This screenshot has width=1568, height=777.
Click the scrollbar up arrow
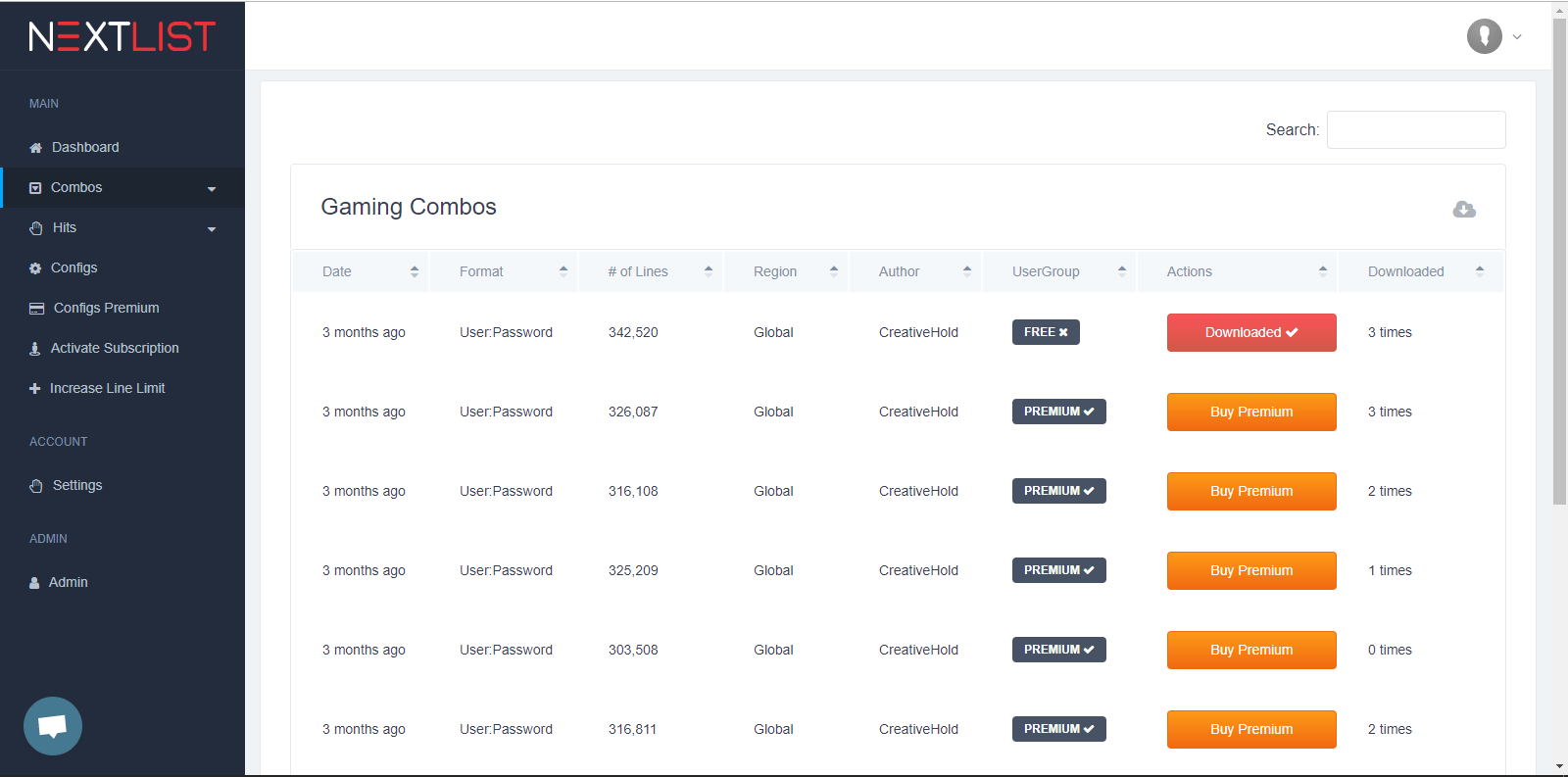click(1559, 10)
